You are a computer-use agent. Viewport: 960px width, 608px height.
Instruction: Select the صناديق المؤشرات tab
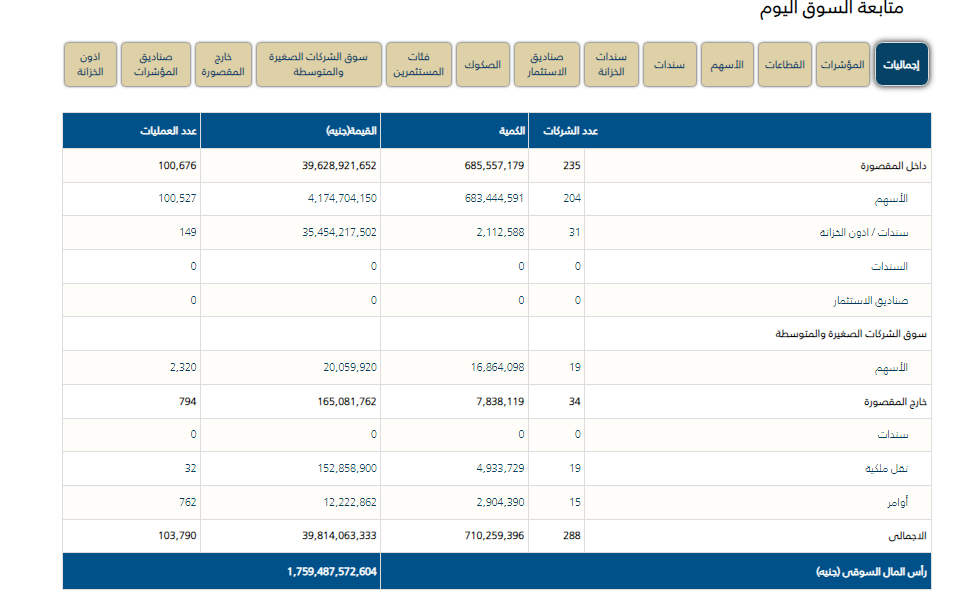coord(155,65)
